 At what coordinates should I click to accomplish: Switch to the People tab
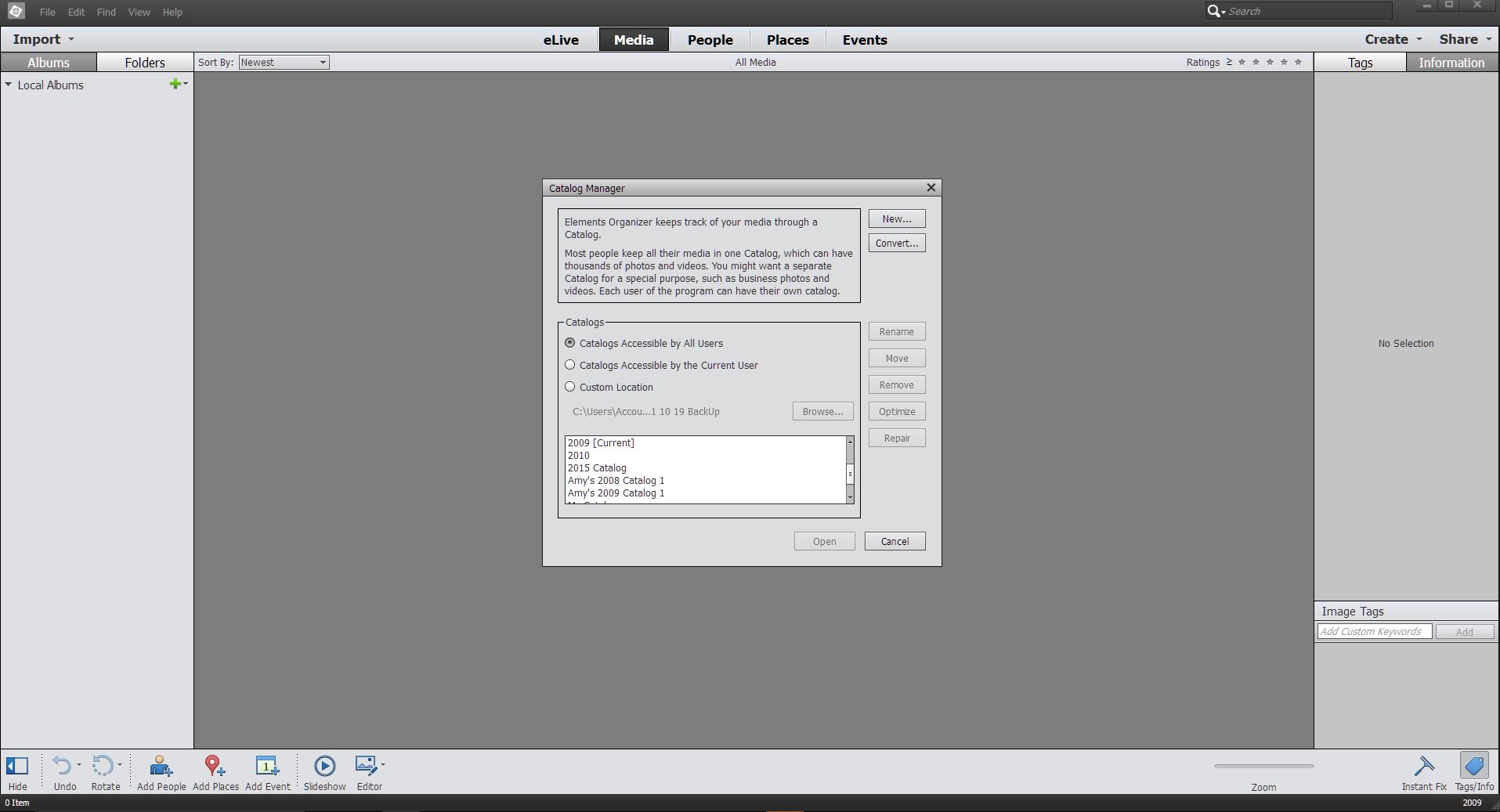point(710,40)
